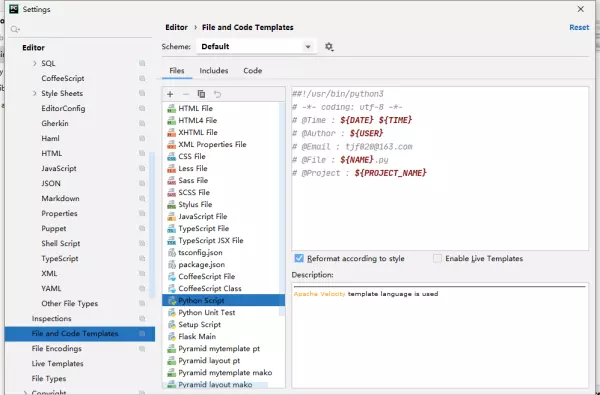This screenshot has width=600, height=395.
Task: Expand the Style Sheets tree node
Action: [35, 93]
